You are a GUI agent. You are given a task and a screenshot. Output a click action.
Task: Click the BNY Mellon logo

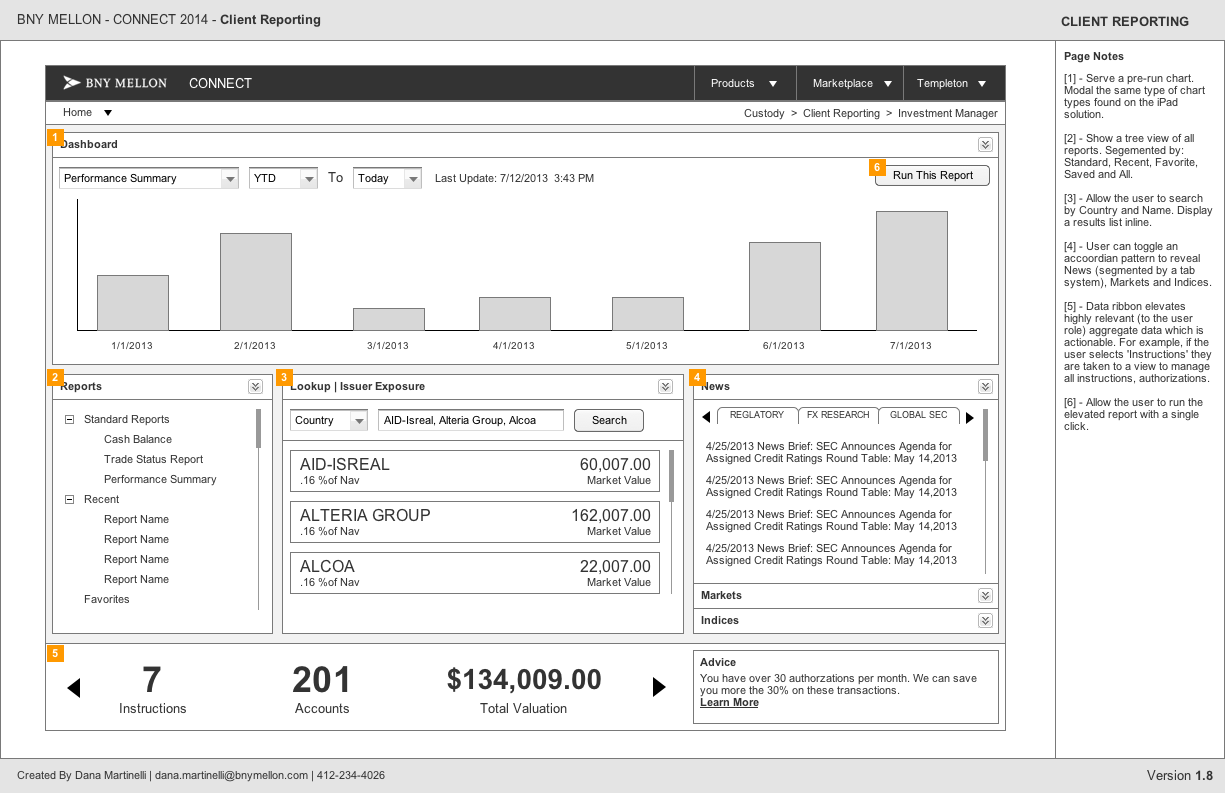(x=114, y=83)
